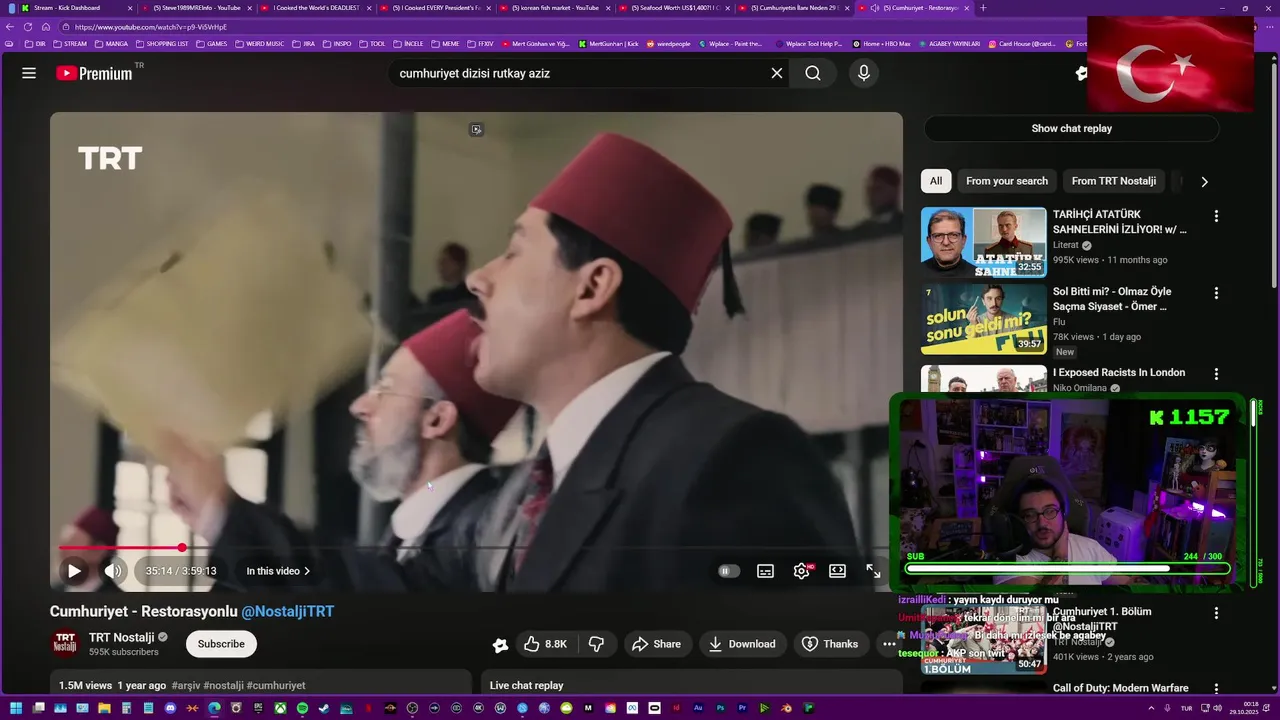Toggle subtitles with the captions icon
The width and height of the screenshot is (1280, 720).
pyautogui.click(x=765, y=571)
